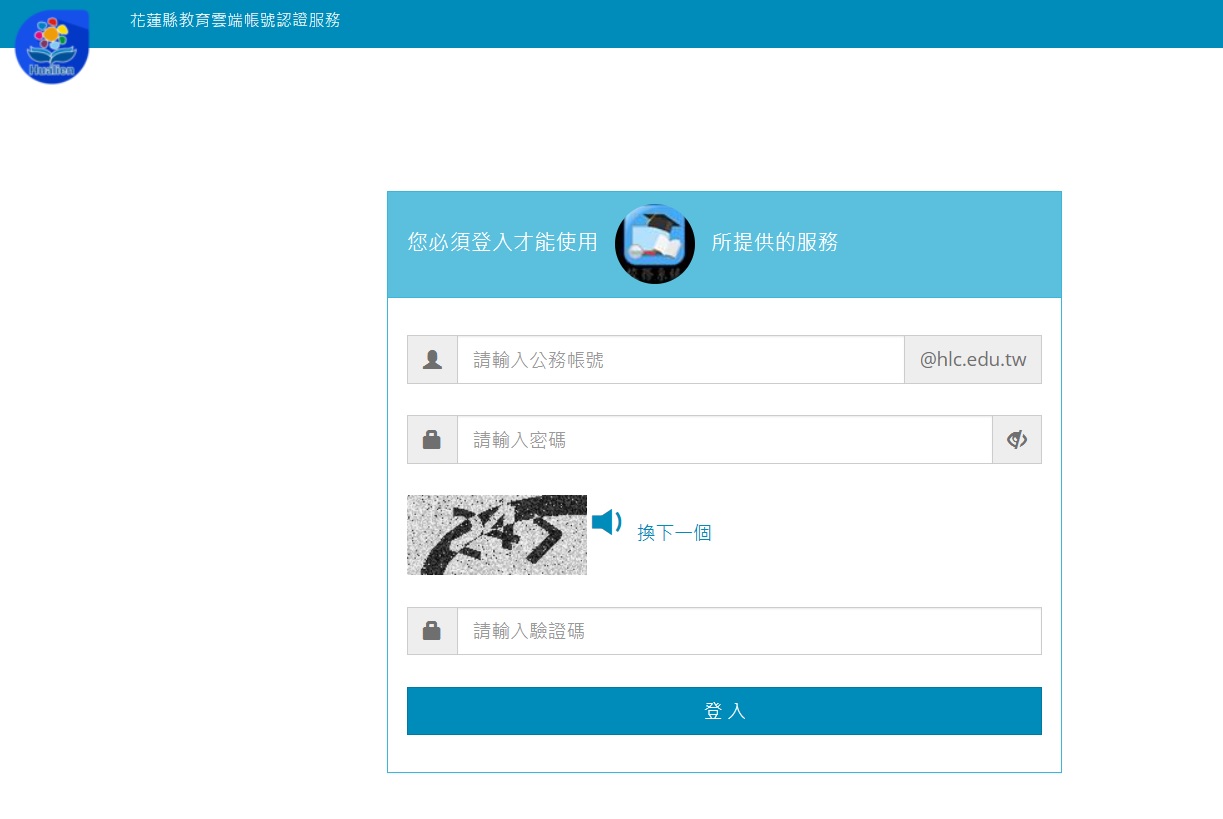1223x819 pixels.
Task: Click the graduation cap application icon
Action: [x=654, y=244]
